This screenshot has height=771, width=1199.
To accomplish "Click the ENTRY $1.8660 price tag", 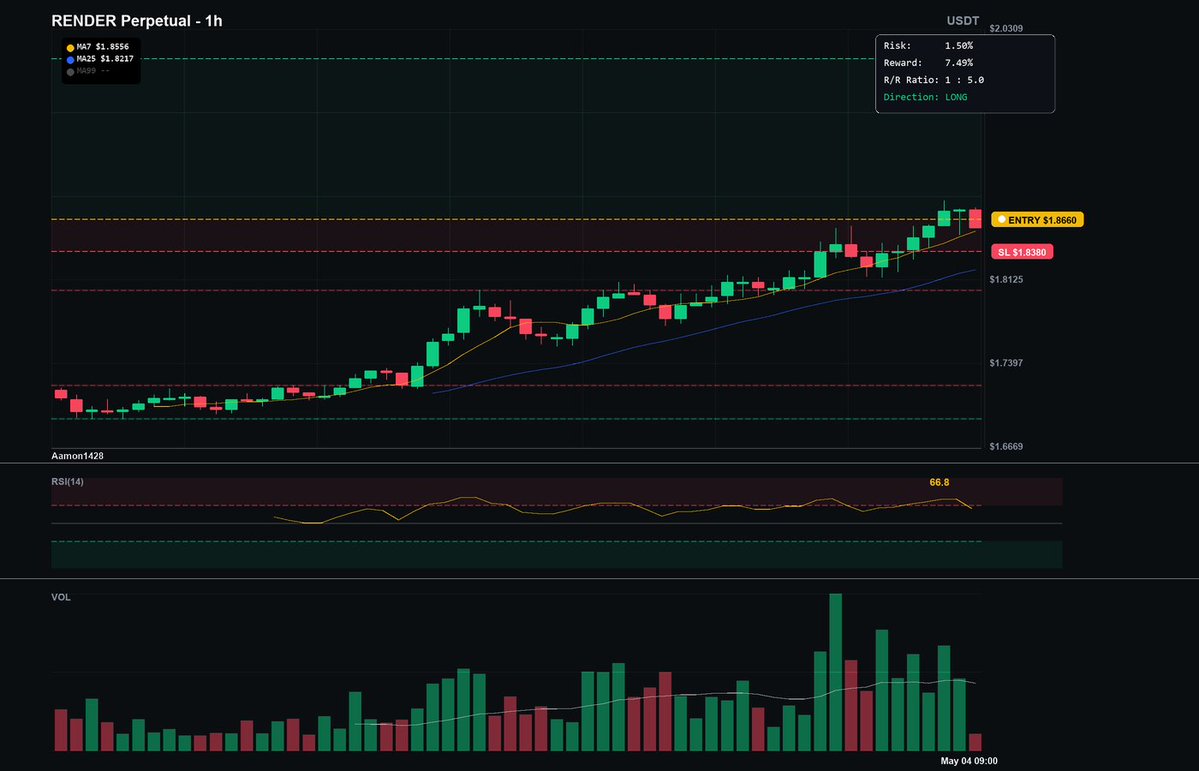I will pyautogui.click(x=1037, y=220).
